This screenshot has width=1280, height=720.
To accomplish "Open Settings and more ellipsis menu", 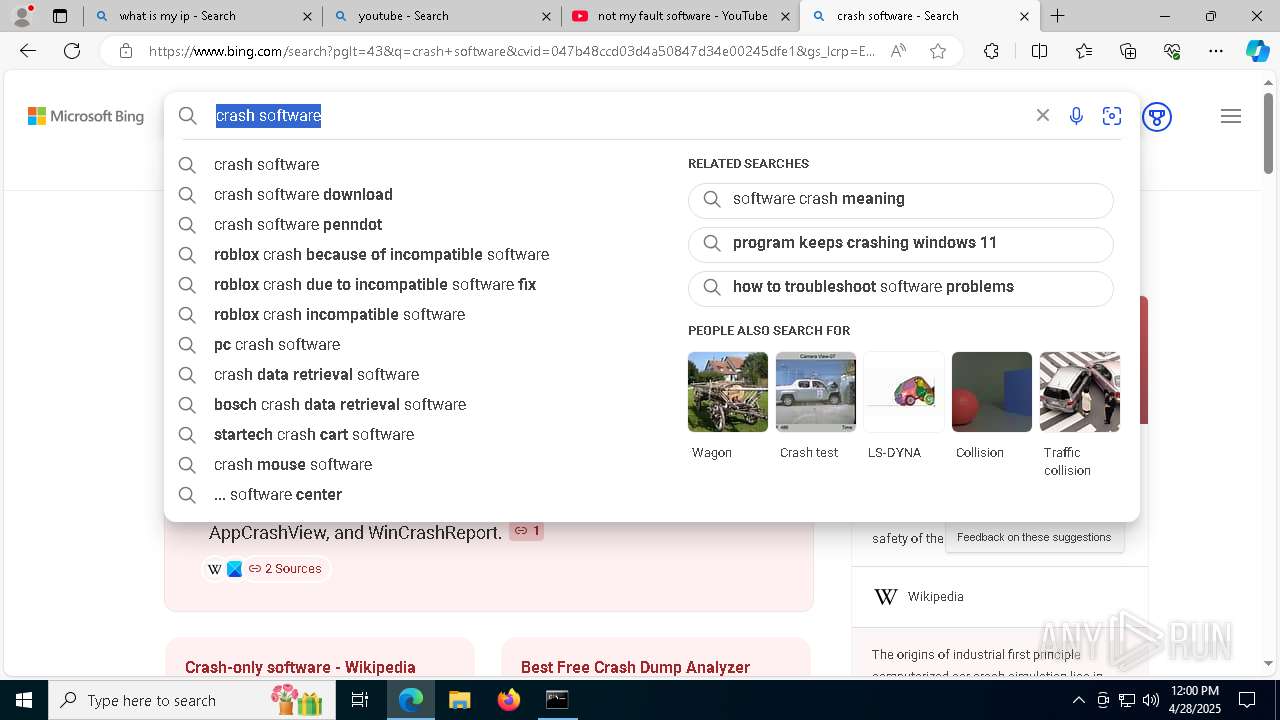I will pos(1216,51).
